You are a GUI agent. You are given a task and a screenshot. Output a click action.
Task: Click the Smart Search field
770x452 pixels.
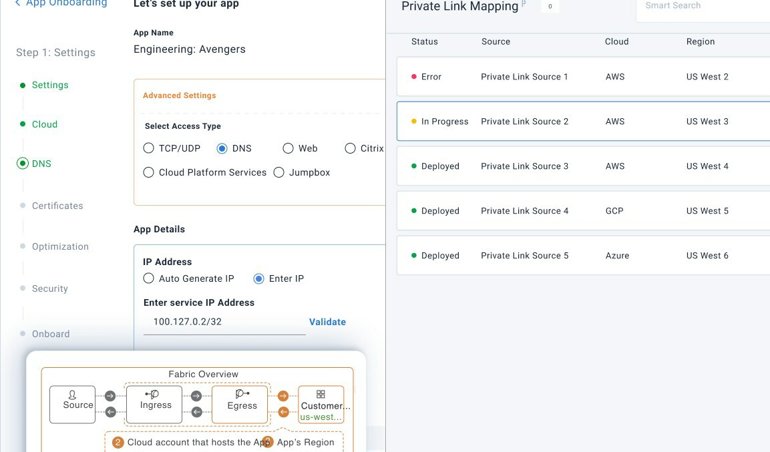click(x=700, y=6)
